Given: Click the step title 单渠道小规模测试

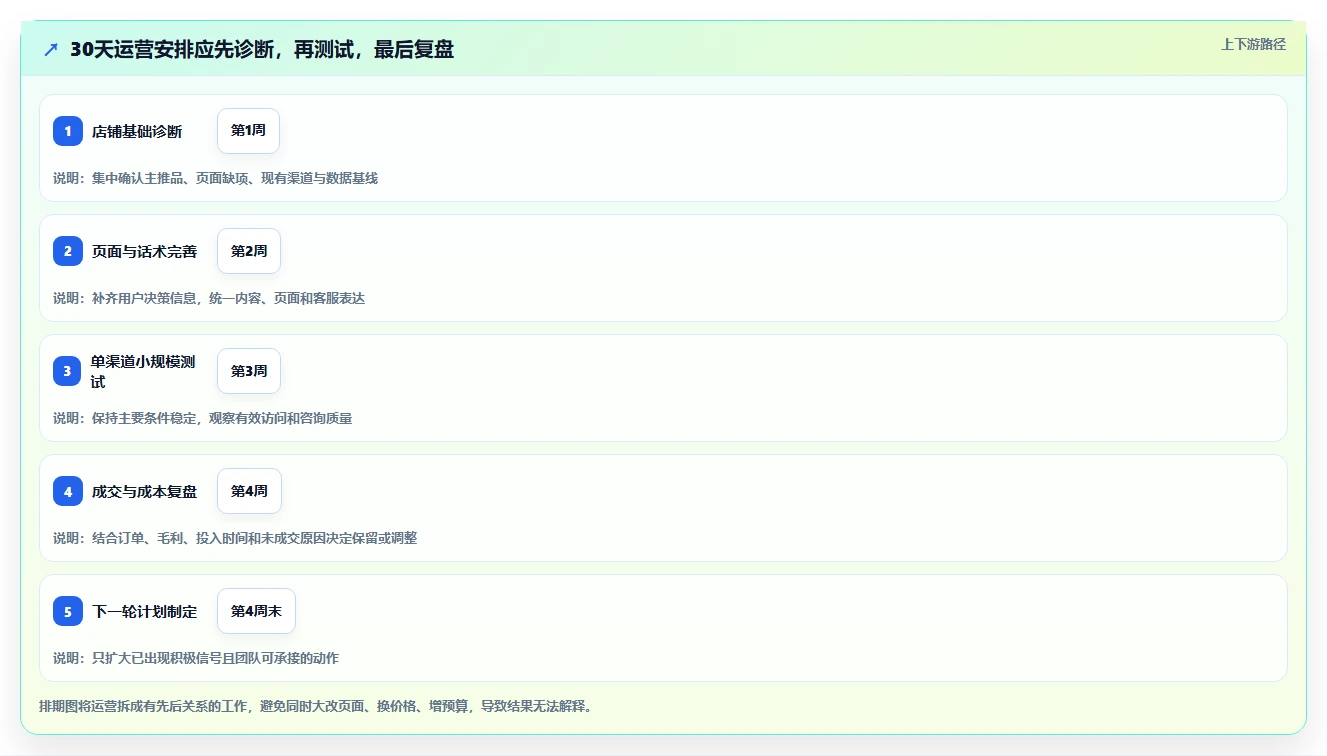Looking at the screenshot, I should 144,371.
